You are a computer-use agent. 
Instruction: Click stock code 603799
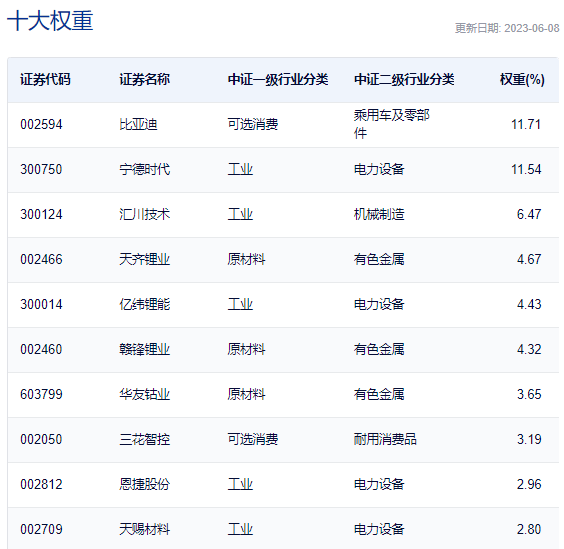41,394
